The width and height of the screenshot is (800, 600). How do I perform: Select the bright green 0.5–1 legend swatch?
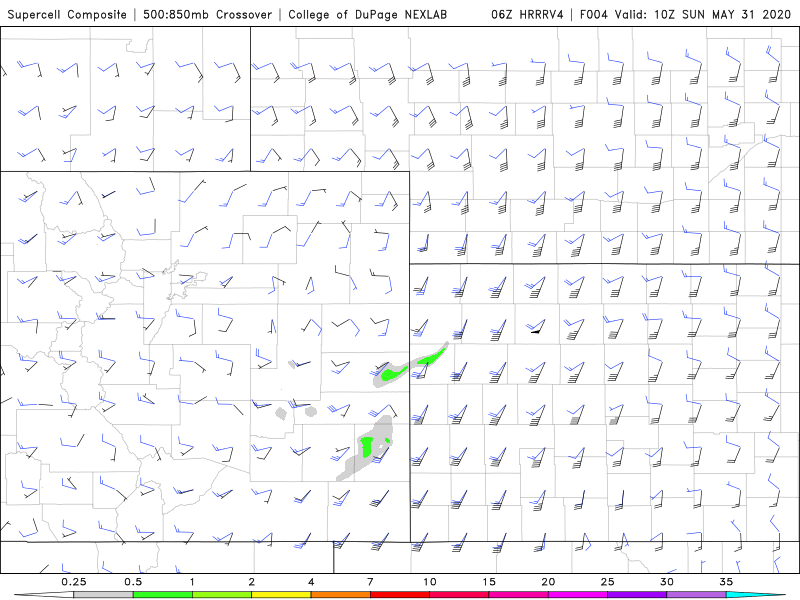(163, 595)
